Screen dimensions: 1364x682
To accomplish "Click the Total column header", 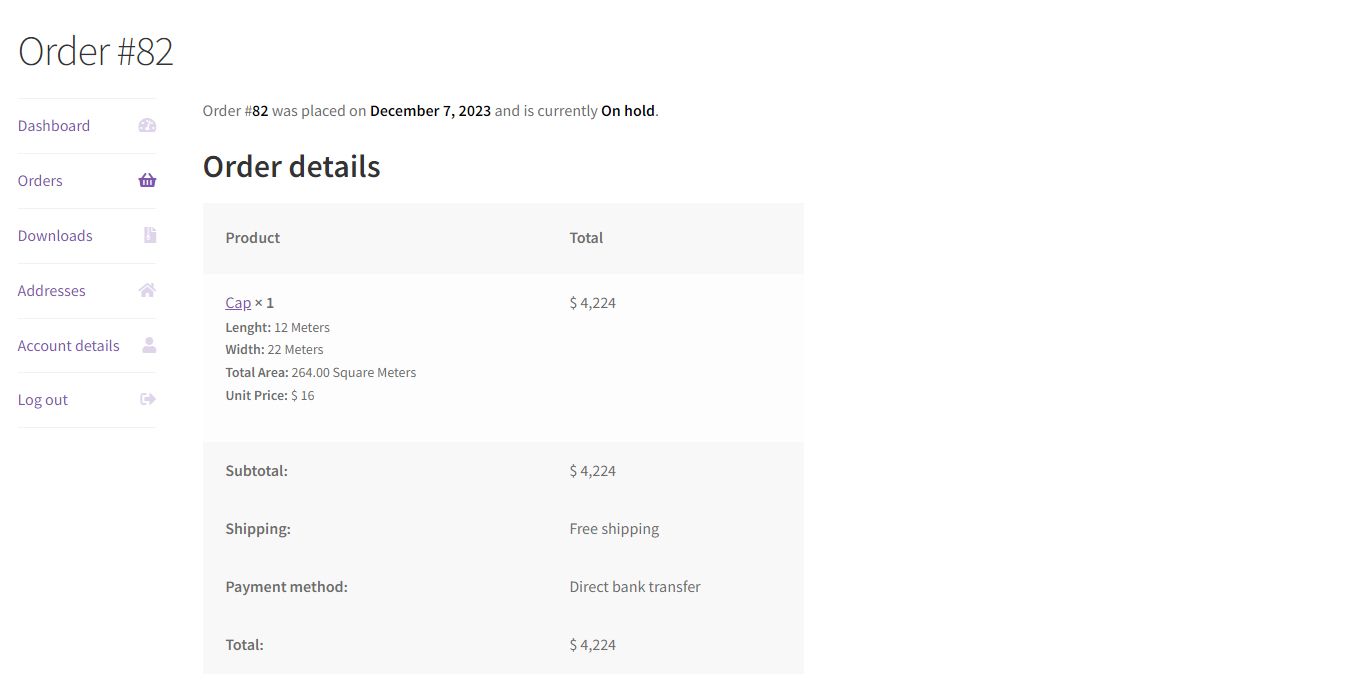I will 586,238.
